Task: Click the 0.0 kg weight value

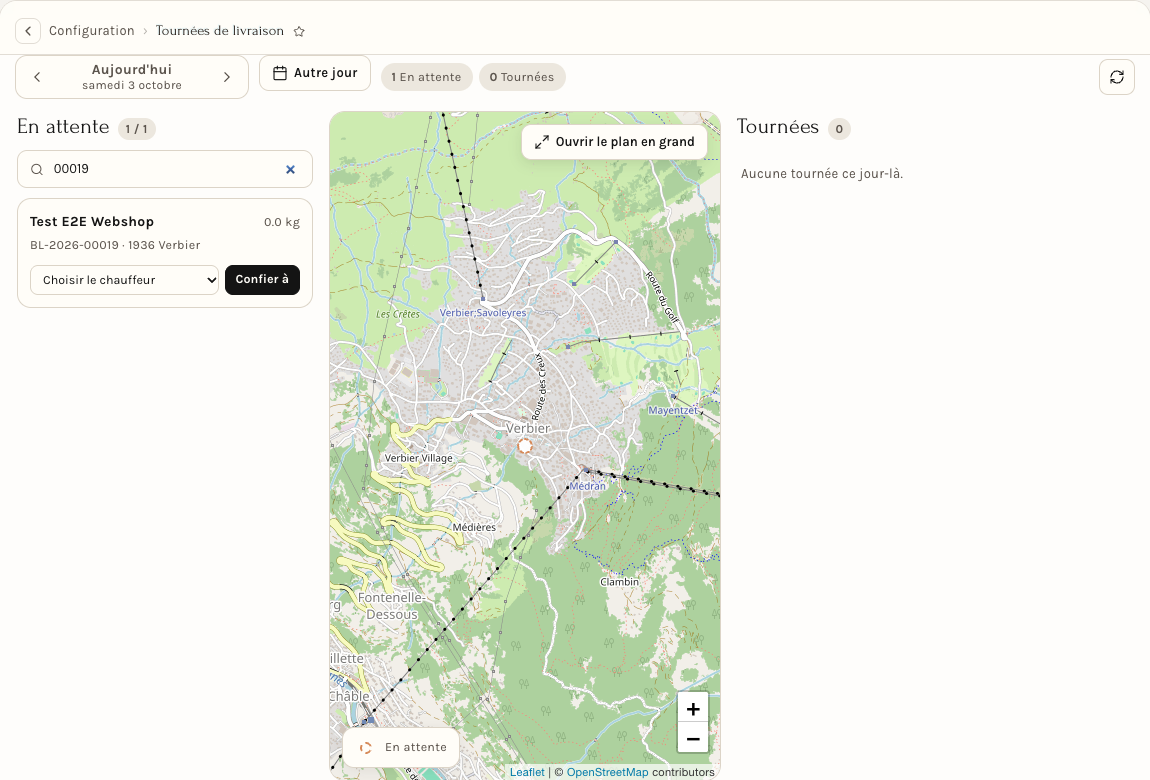Action: coord(282,222)
